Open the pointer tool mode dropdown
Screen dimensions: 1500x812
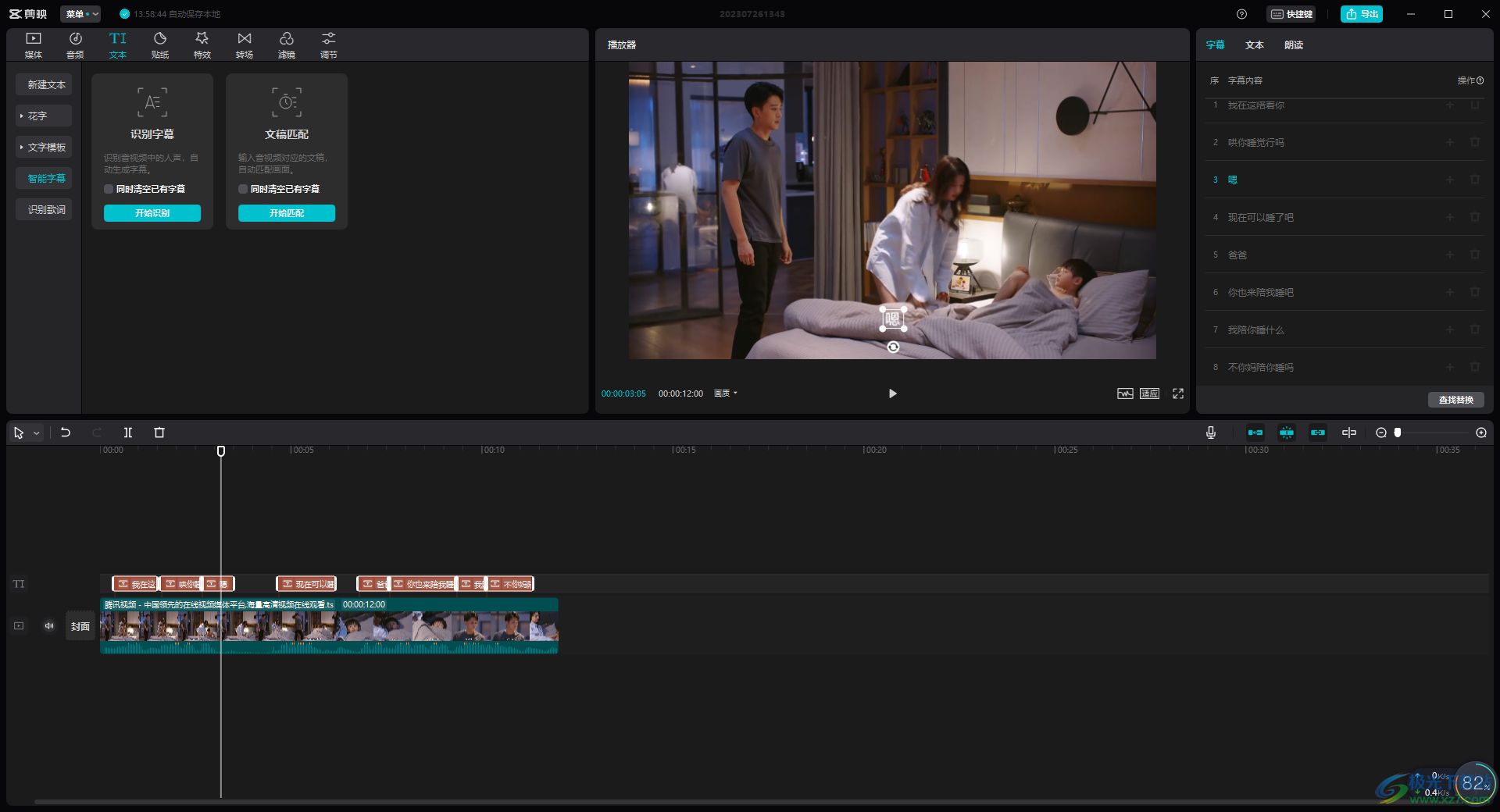(37, 433)
